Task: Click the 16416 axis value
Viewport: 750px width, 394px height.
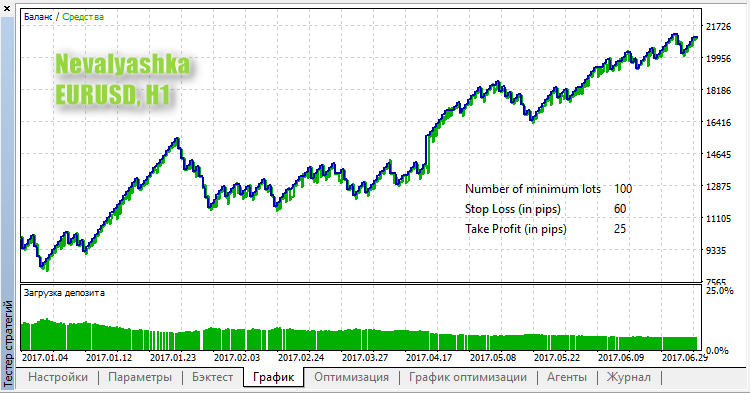Action: pyautogui.click(x=718, y=123)
